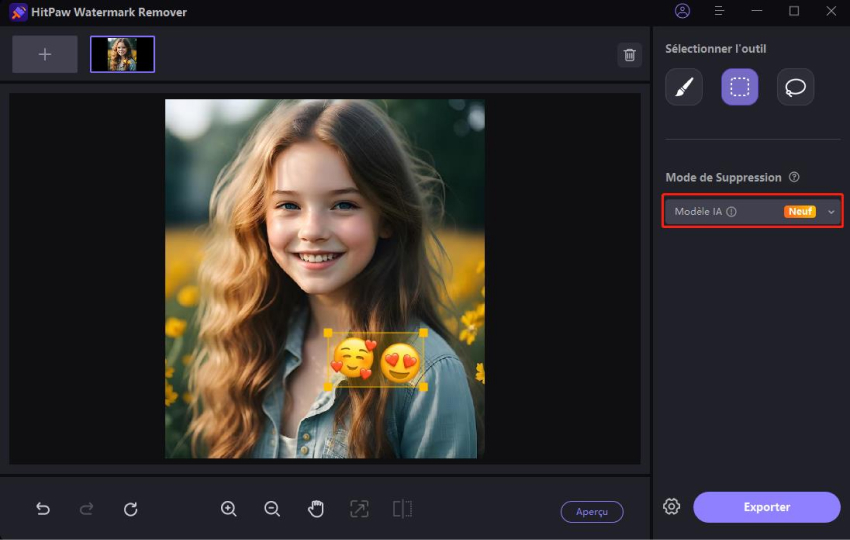Select the lasso selection tool
Image resolution: width=850 pixels, height=540 pixels.
pyautogui.click(x=795, y=87)
